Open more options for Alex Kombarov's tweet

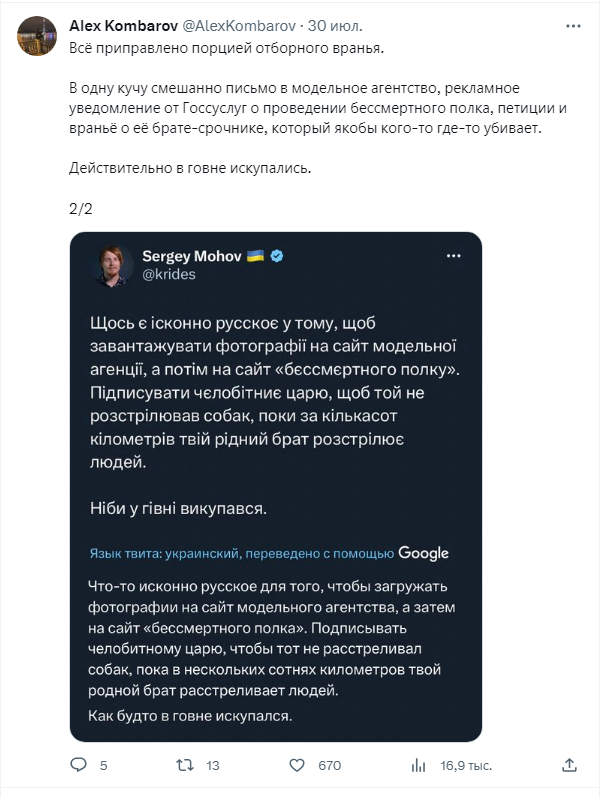click(568, 24)
